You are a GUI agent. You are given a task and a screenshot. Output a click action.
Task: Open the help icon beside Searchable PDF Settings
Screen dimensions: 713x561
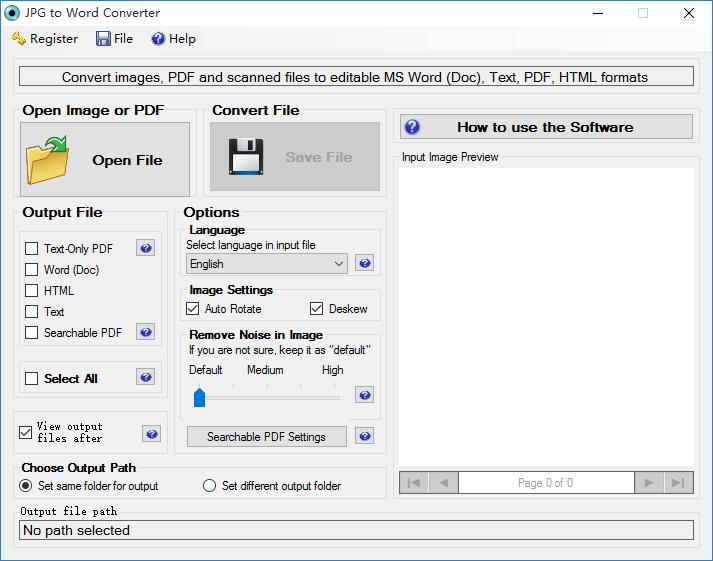click(x=364, y=436)
